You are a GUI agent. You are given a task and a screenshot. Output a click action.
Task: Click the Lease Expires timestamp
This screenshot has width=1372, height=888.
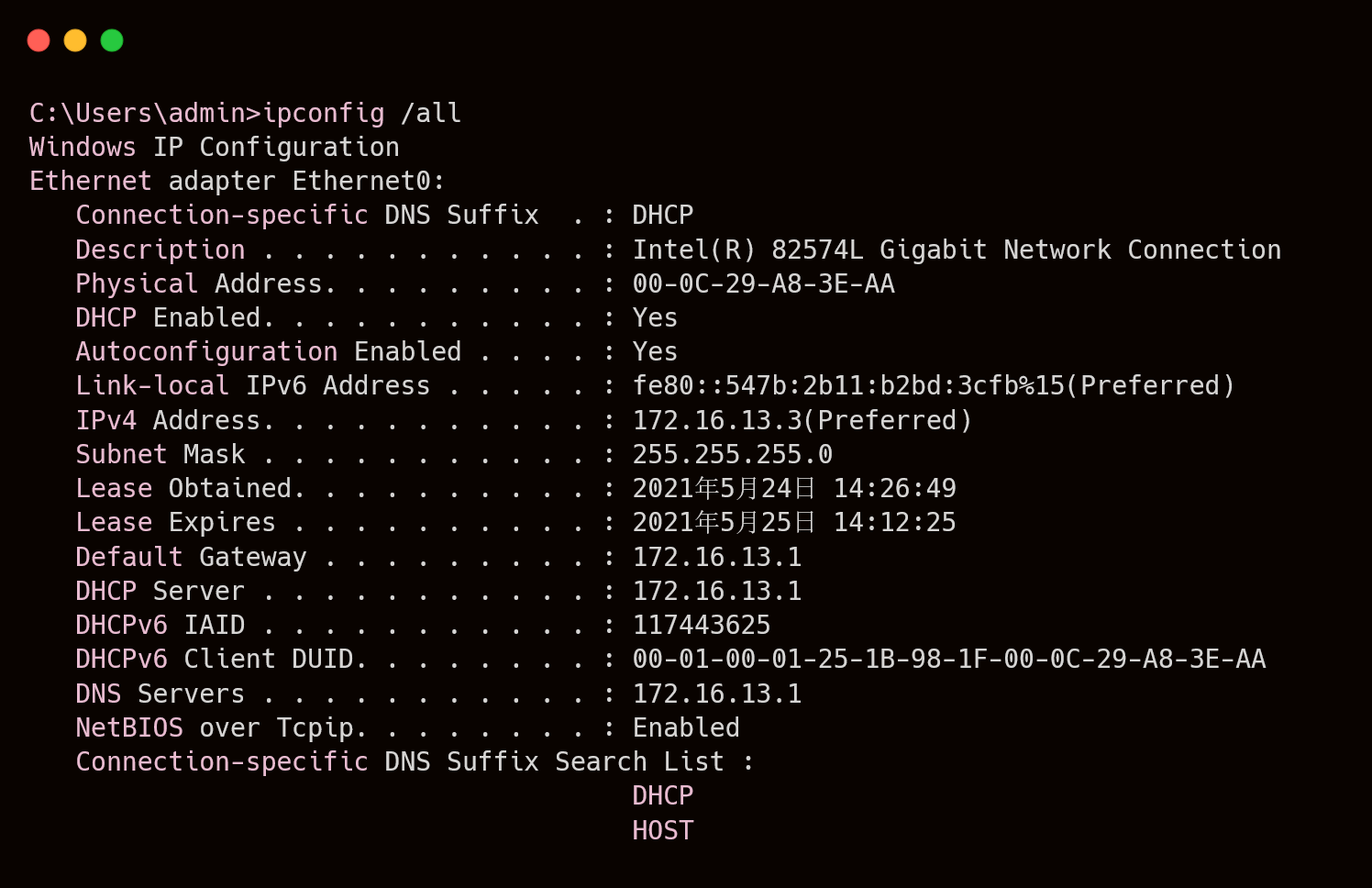click(x=794, y=522)
